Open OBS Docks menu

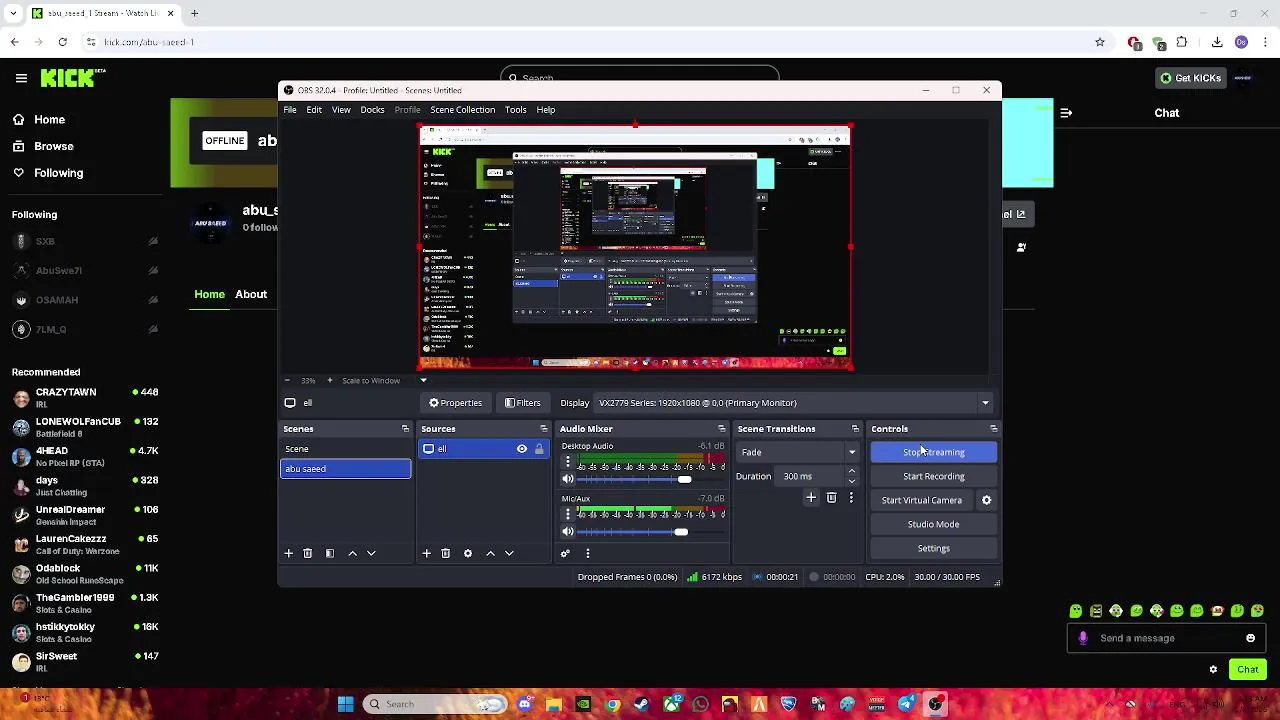(x=372, y=110)
